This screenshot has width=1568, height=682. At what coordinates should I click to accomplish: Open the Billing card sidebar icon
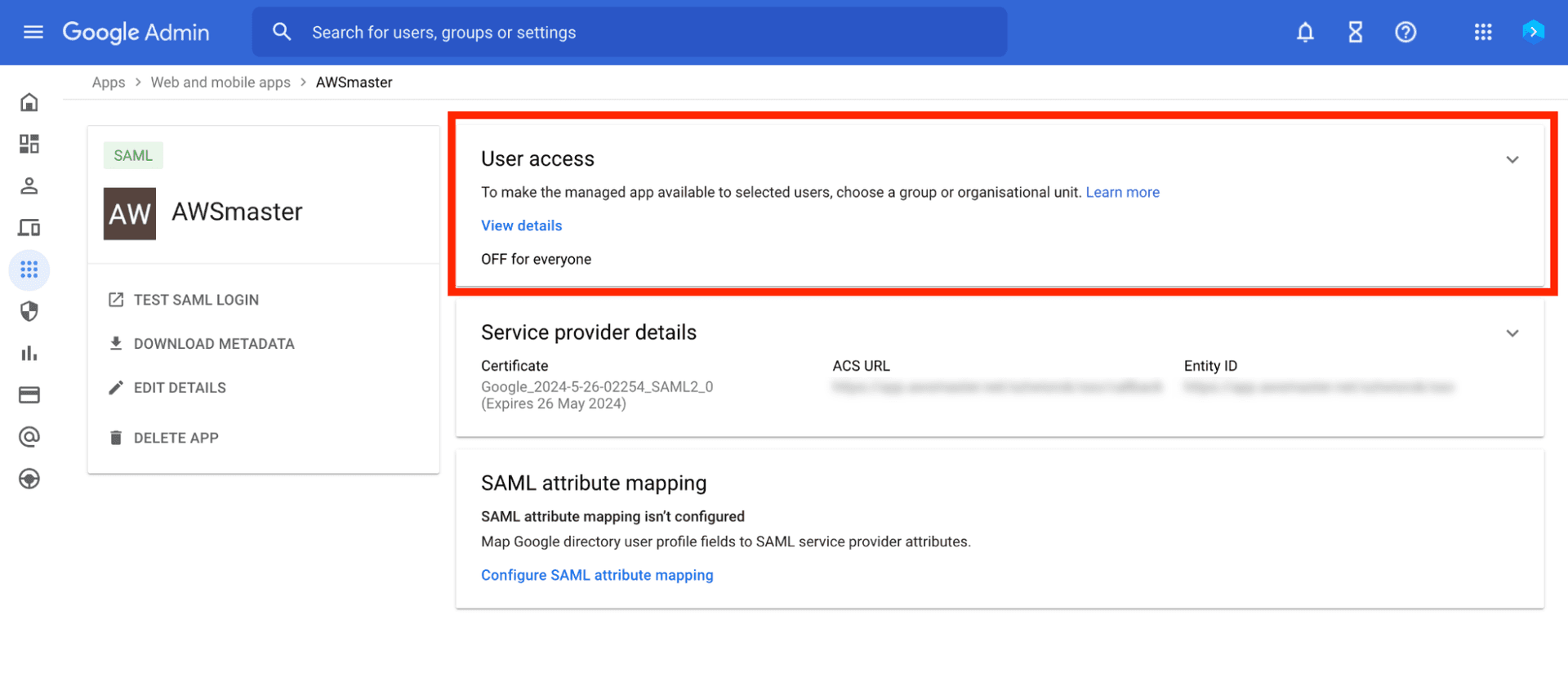[29, 395]
